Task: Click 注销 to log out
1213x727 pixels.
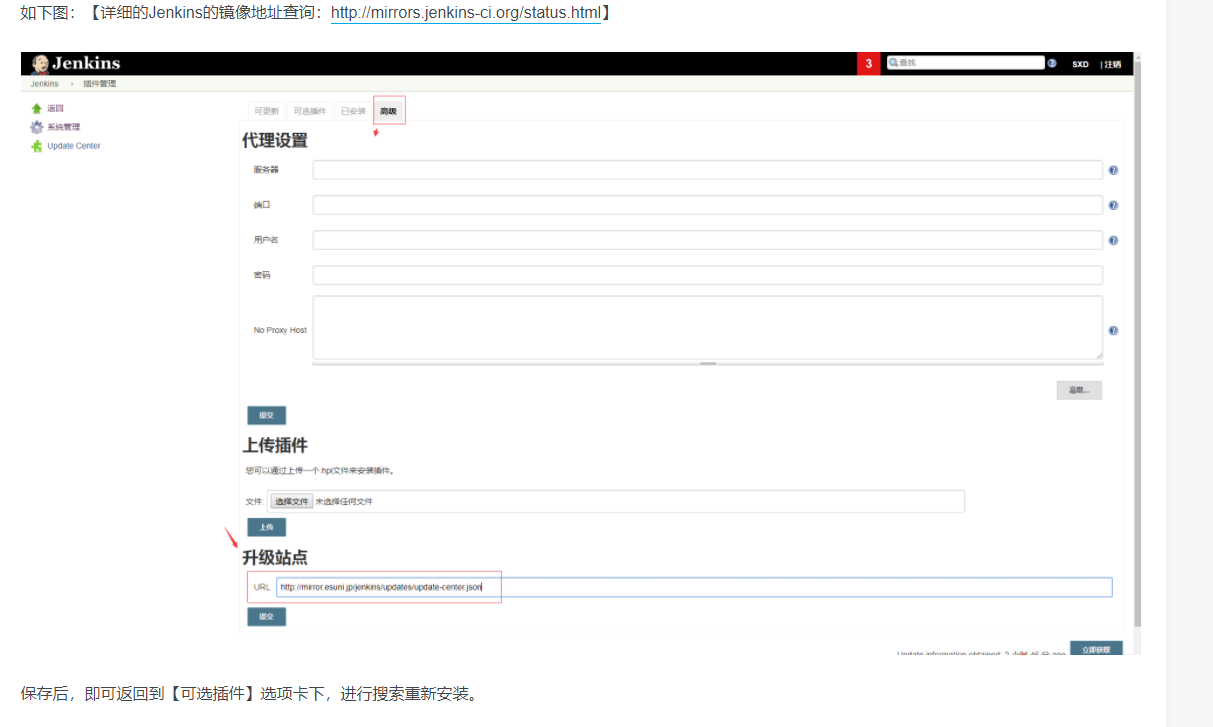Action: click(x=1113, y=62)
